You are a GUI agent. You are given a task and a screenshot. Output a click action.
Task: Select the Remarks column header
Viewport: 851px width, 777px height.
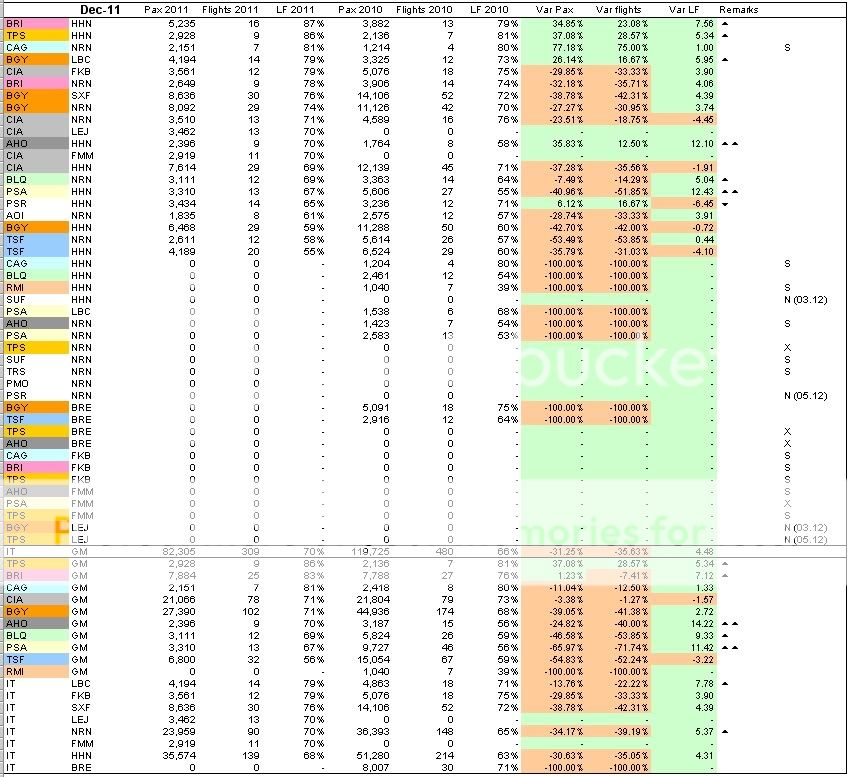click(x=738, y=9)
